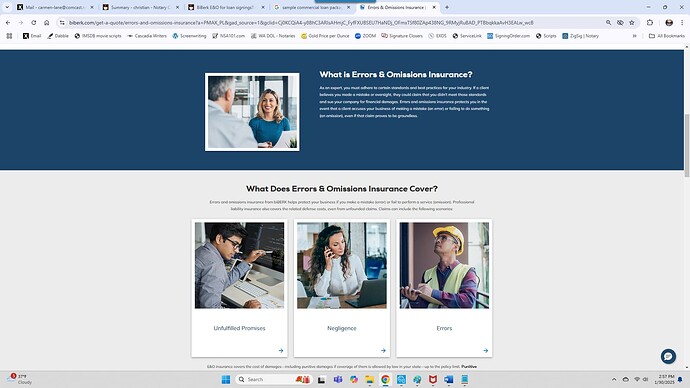Open the All Bookmarks folder
The width and height of the screenshot is (690, 388).
pyautogui.click(x=667, y=36)
